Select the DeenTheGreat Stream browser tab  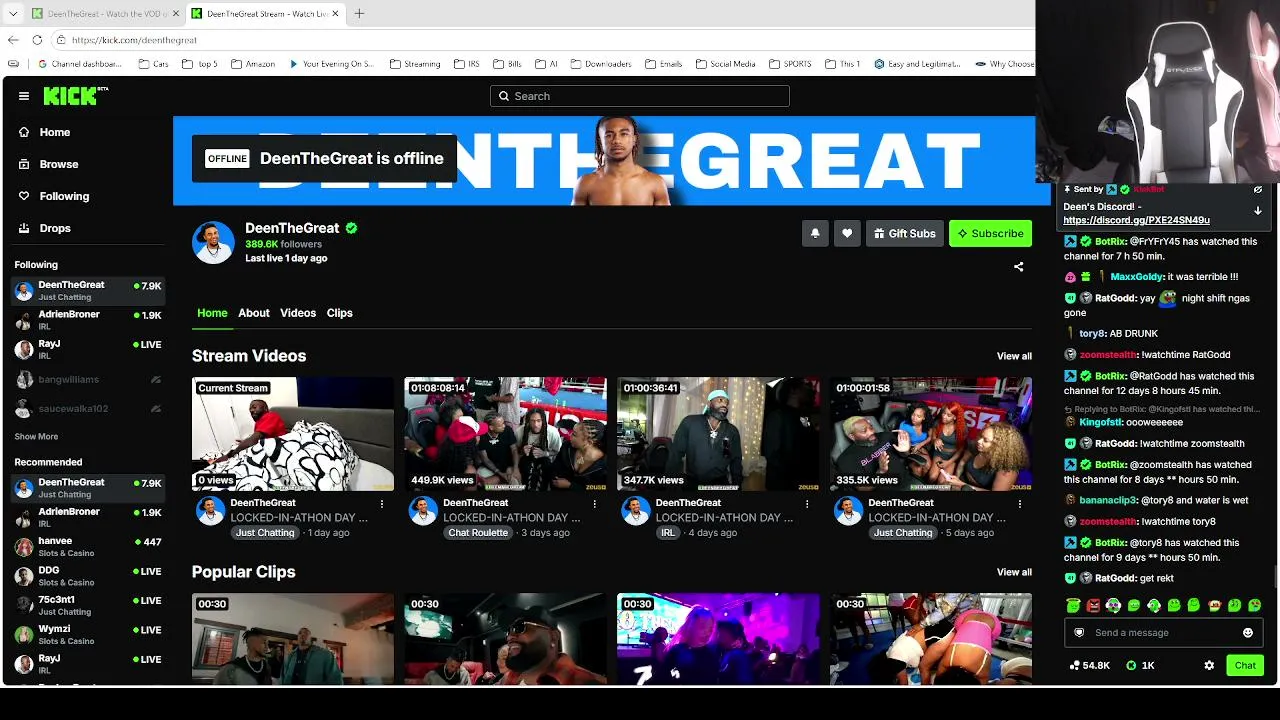click(x=265, y=14)
